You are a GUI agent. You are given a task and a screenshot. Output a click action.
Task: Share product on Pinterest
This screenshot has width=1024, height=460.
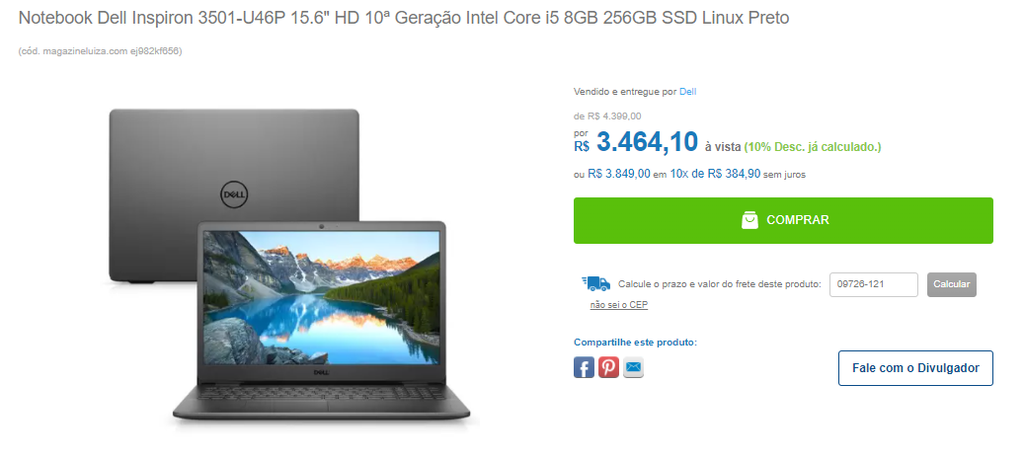click(x=609, y=367)
